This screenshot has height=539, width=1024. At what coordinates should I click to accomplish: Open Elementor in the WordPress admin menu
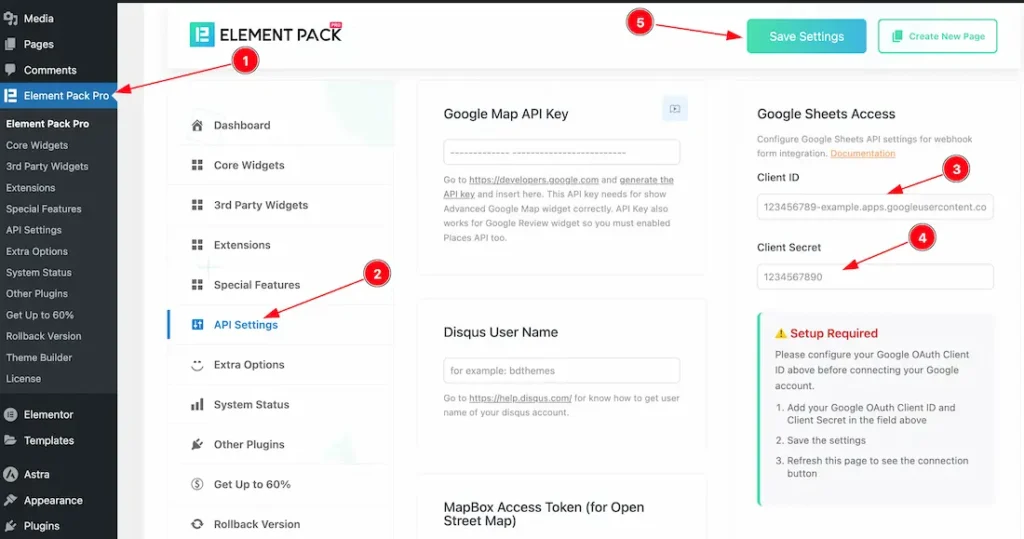tap(48, 414)
